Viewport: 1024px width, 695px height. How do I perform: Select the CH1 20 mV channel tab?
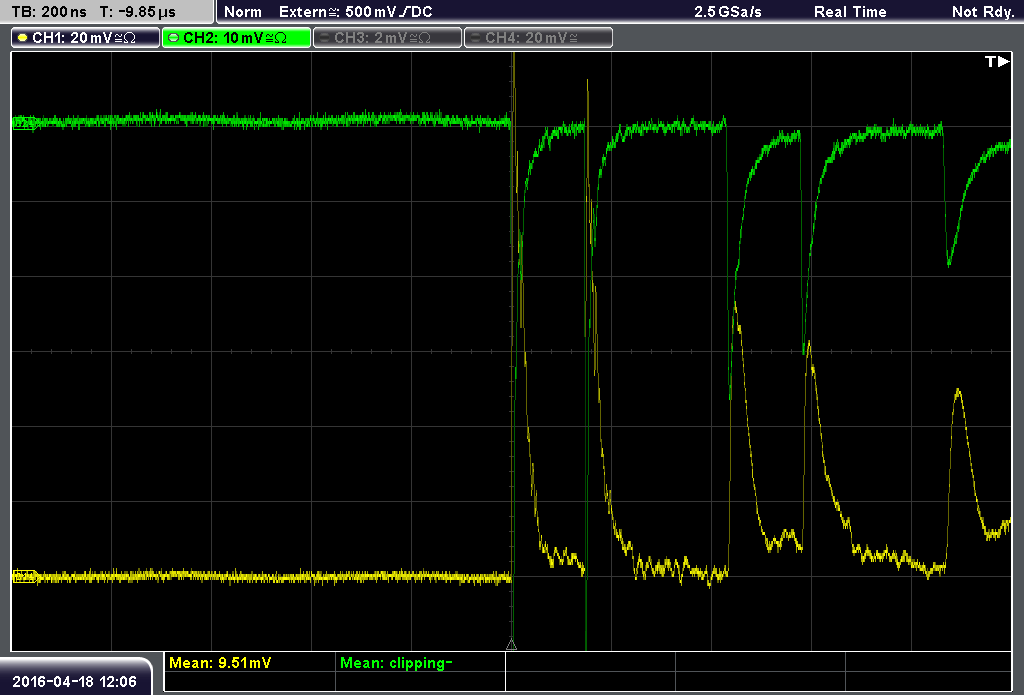coord(86,38)
